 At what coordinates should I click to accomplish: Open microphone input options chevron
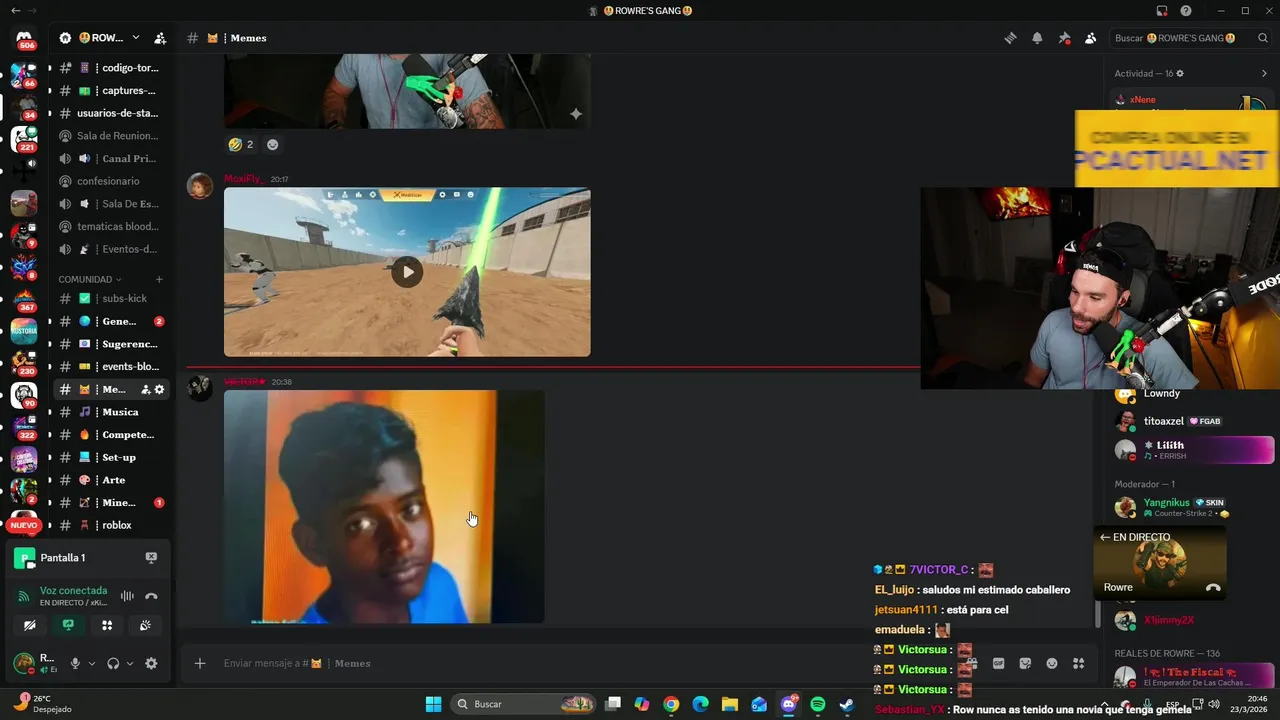click(x=91, y=663)
